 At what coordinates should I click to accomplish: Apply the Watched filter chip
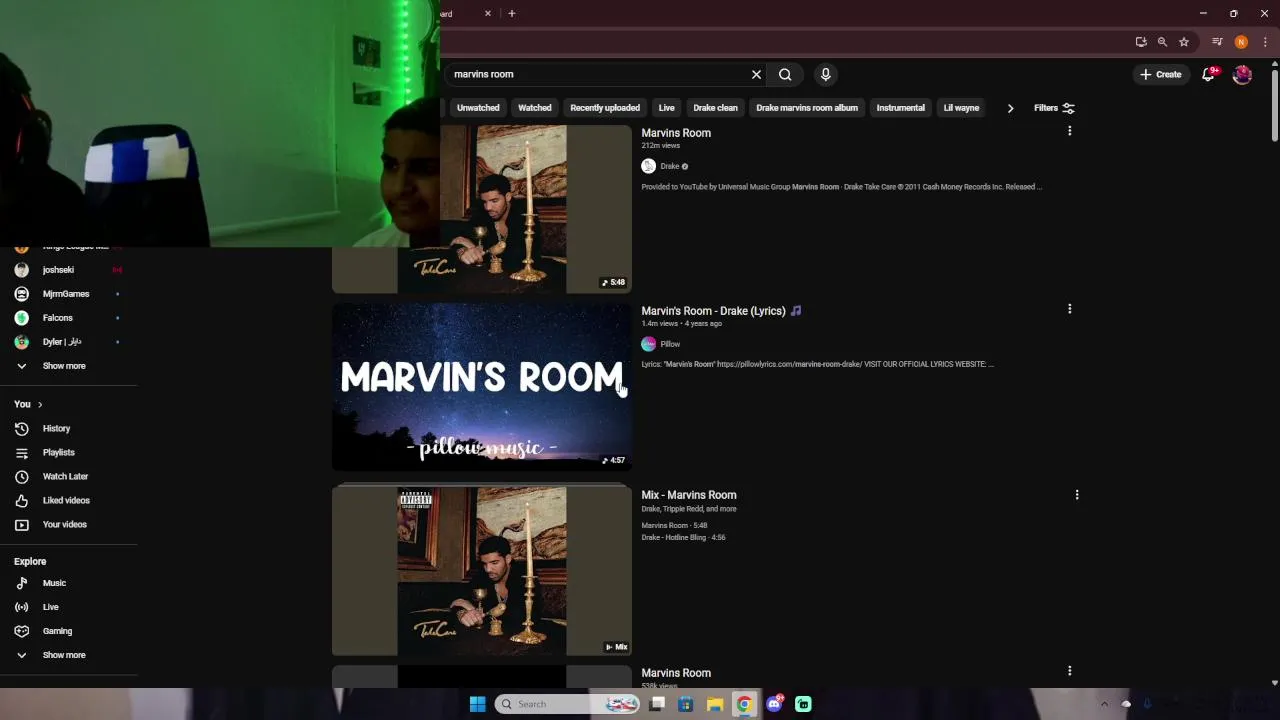point(534,108)
